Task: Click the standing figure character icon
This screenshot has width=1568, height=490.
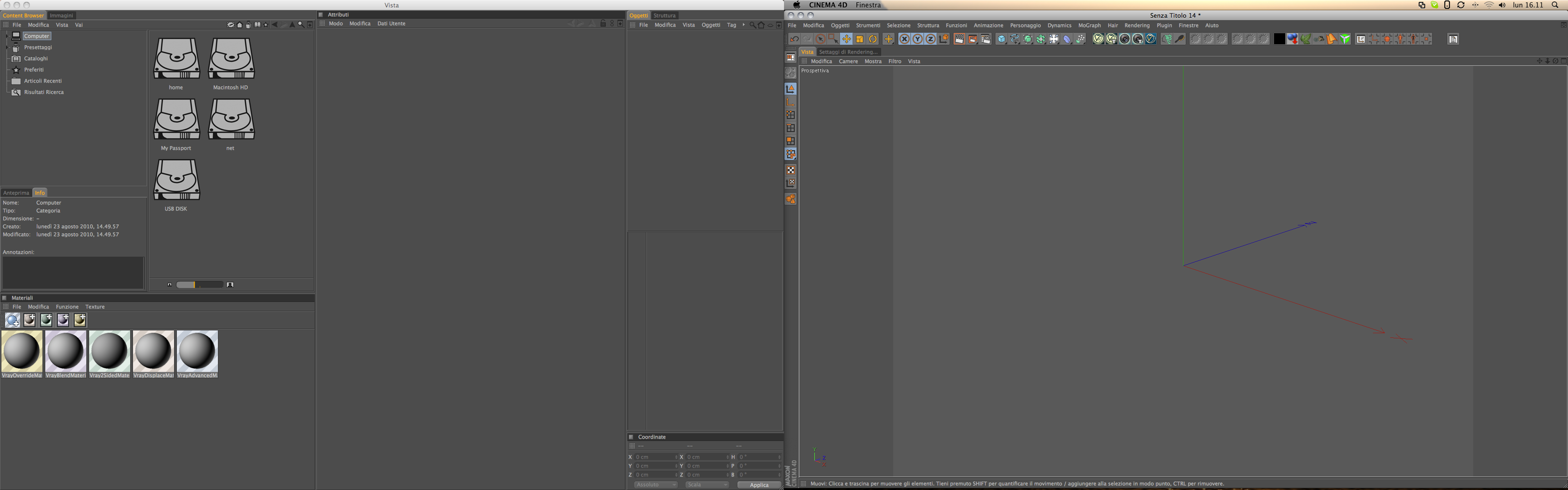Action: (1400, 39)
